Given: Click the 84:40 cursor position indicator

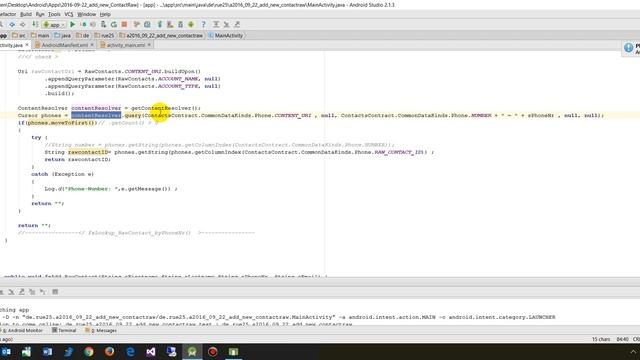Looking at the screenshot, I should click(x=622, y=340).
